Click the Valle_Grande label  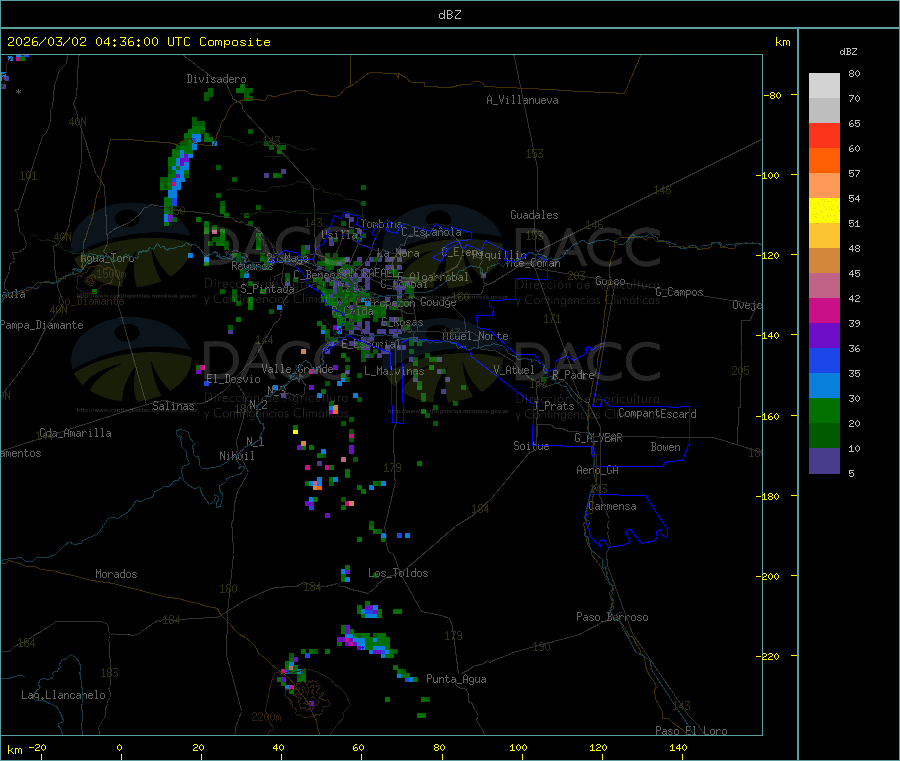click(297, 368)
